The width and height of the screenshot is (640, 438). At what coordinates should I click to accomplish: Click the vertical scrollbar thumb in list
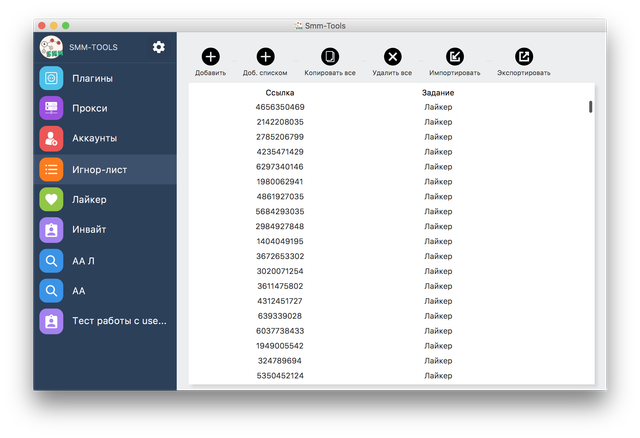[590, 107]
